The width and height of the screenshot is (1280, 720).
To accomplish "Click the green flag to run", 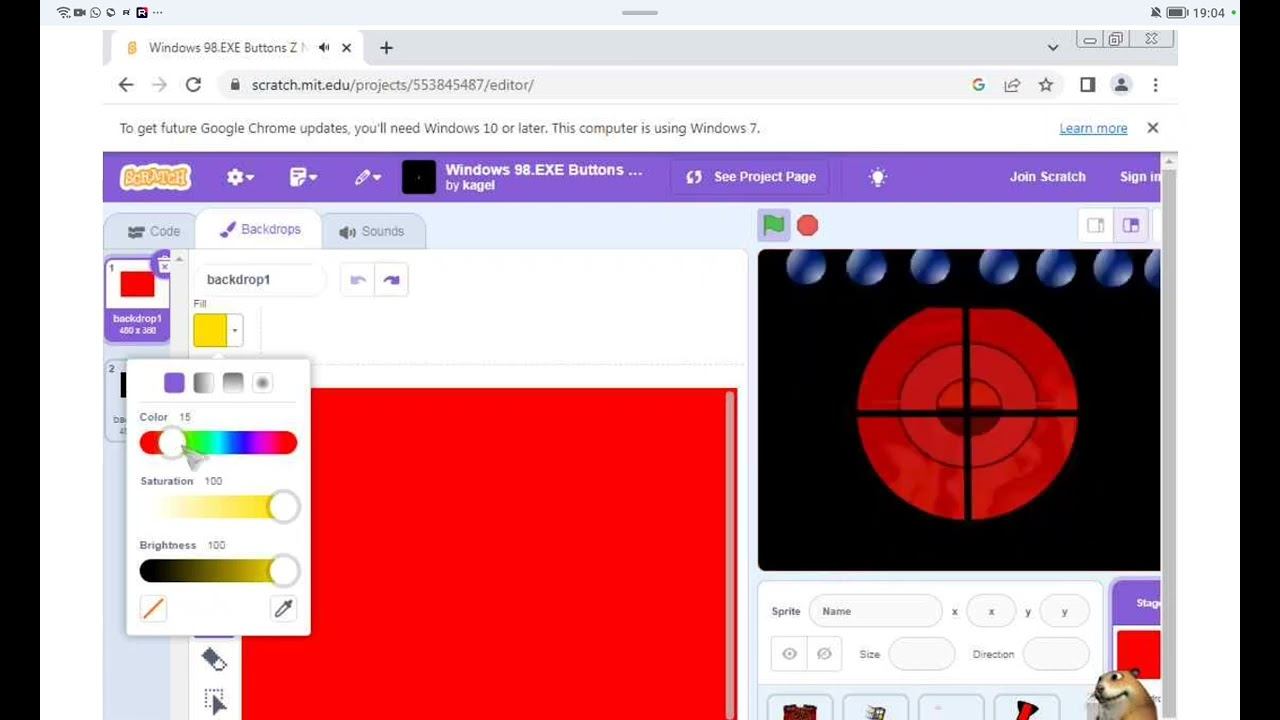I will (774, 225).
